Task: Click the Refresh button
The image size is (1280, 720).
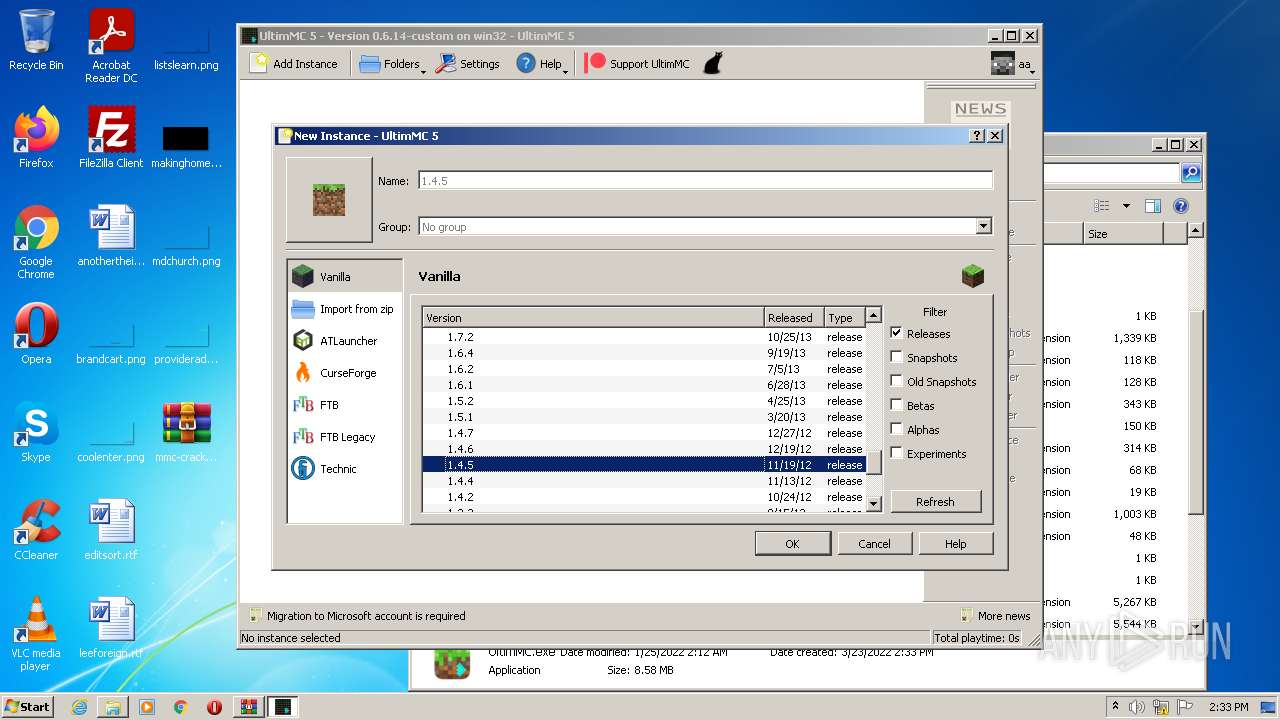Action: coord(935,502)
